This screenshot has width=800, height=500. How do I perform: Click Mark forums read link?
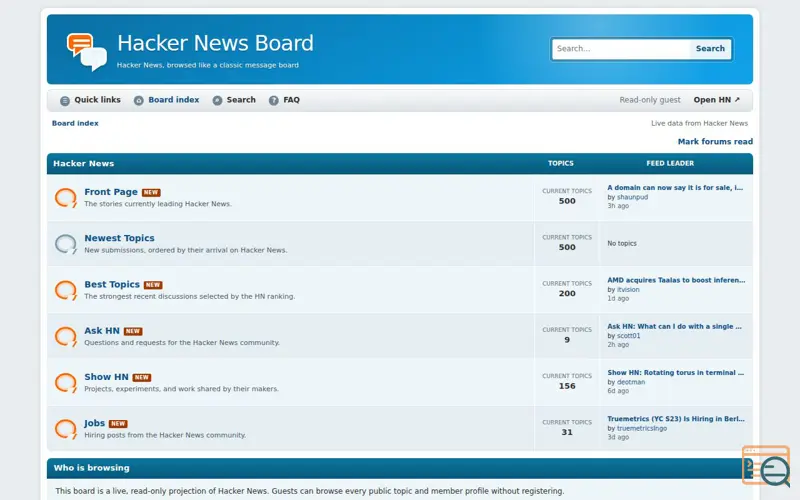click(715, 142)
